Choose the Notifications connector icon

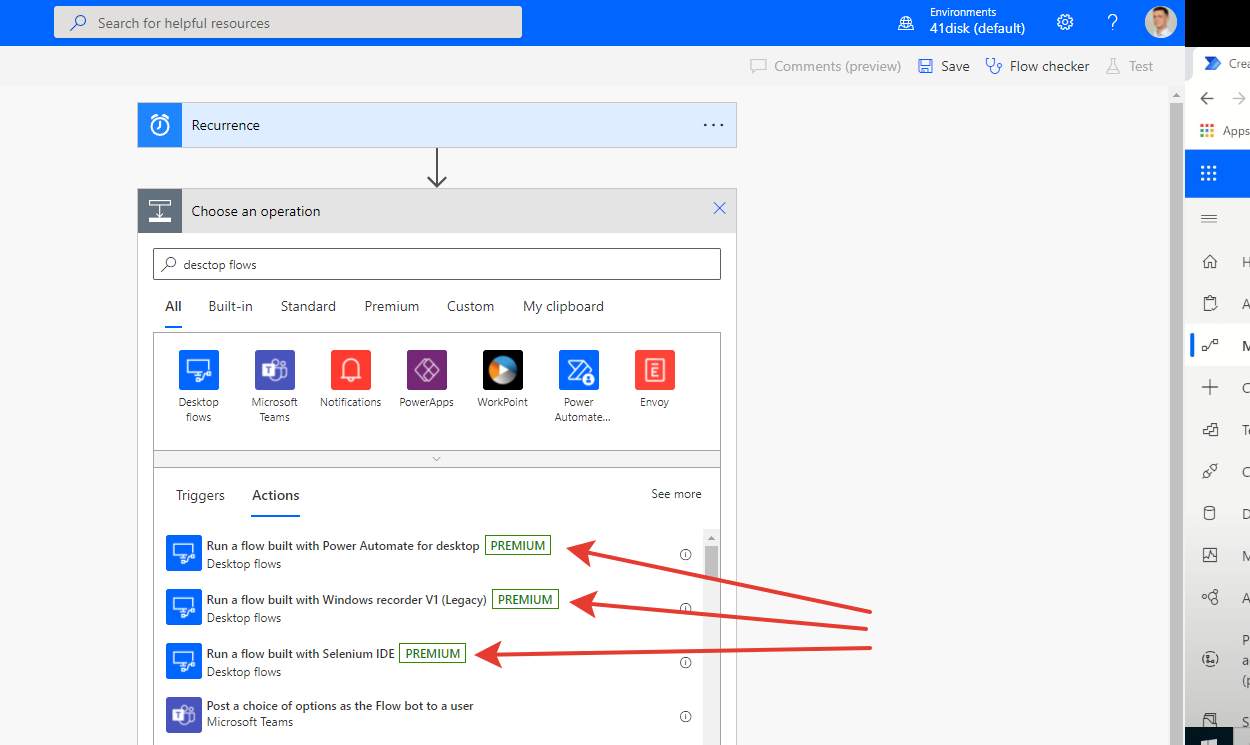[350, 370]
